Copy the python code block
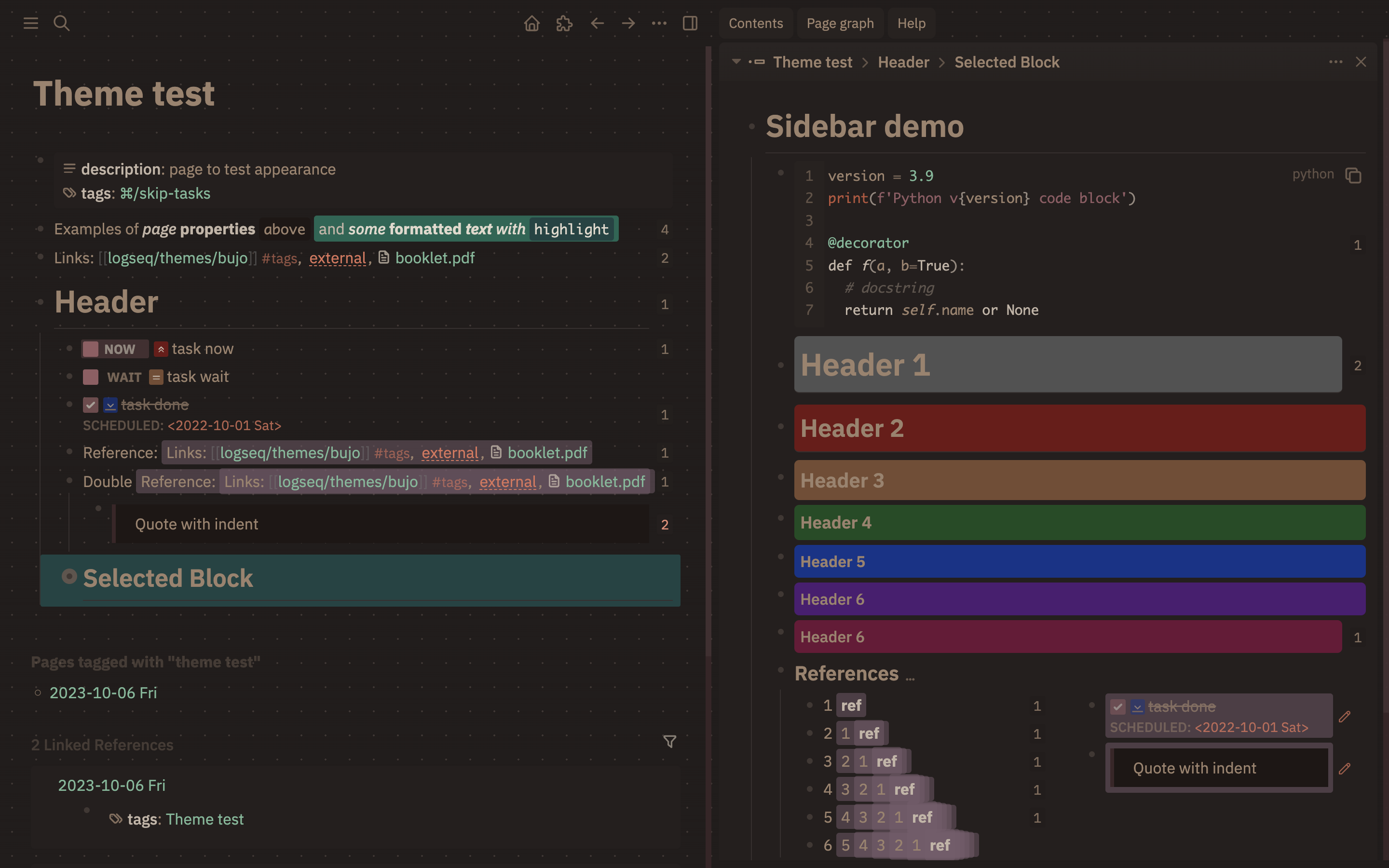1389x868 pixels. tap(1353, 175)
